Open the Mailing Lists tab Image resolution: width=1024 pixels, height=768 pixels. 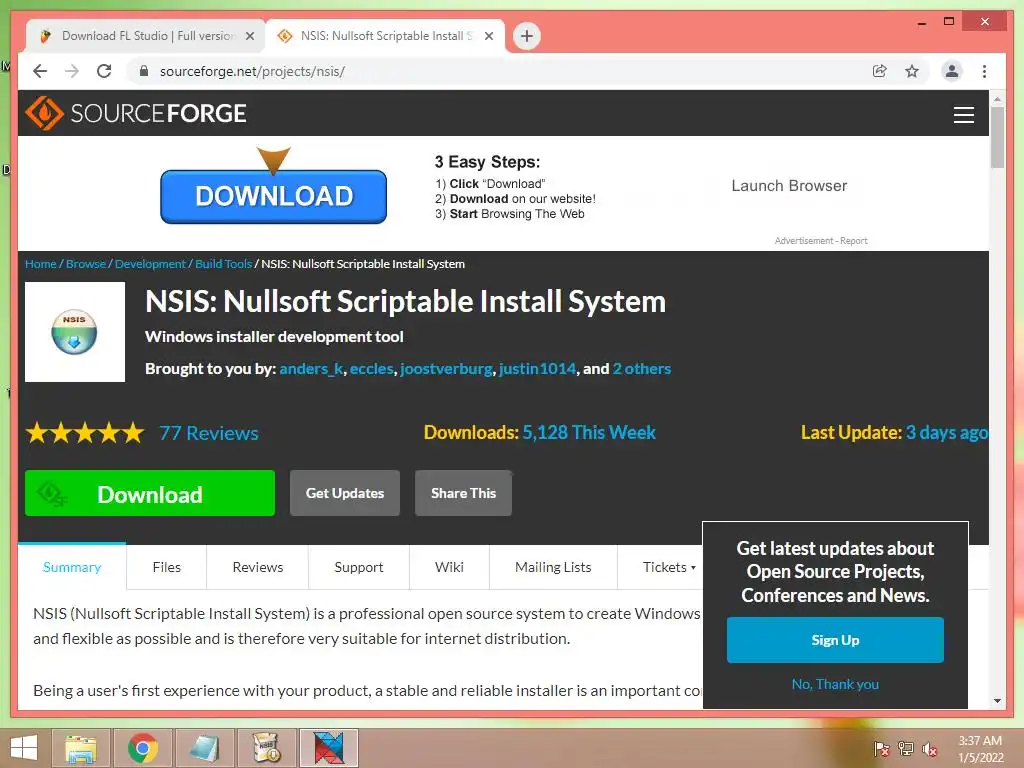tap(553, 567)
